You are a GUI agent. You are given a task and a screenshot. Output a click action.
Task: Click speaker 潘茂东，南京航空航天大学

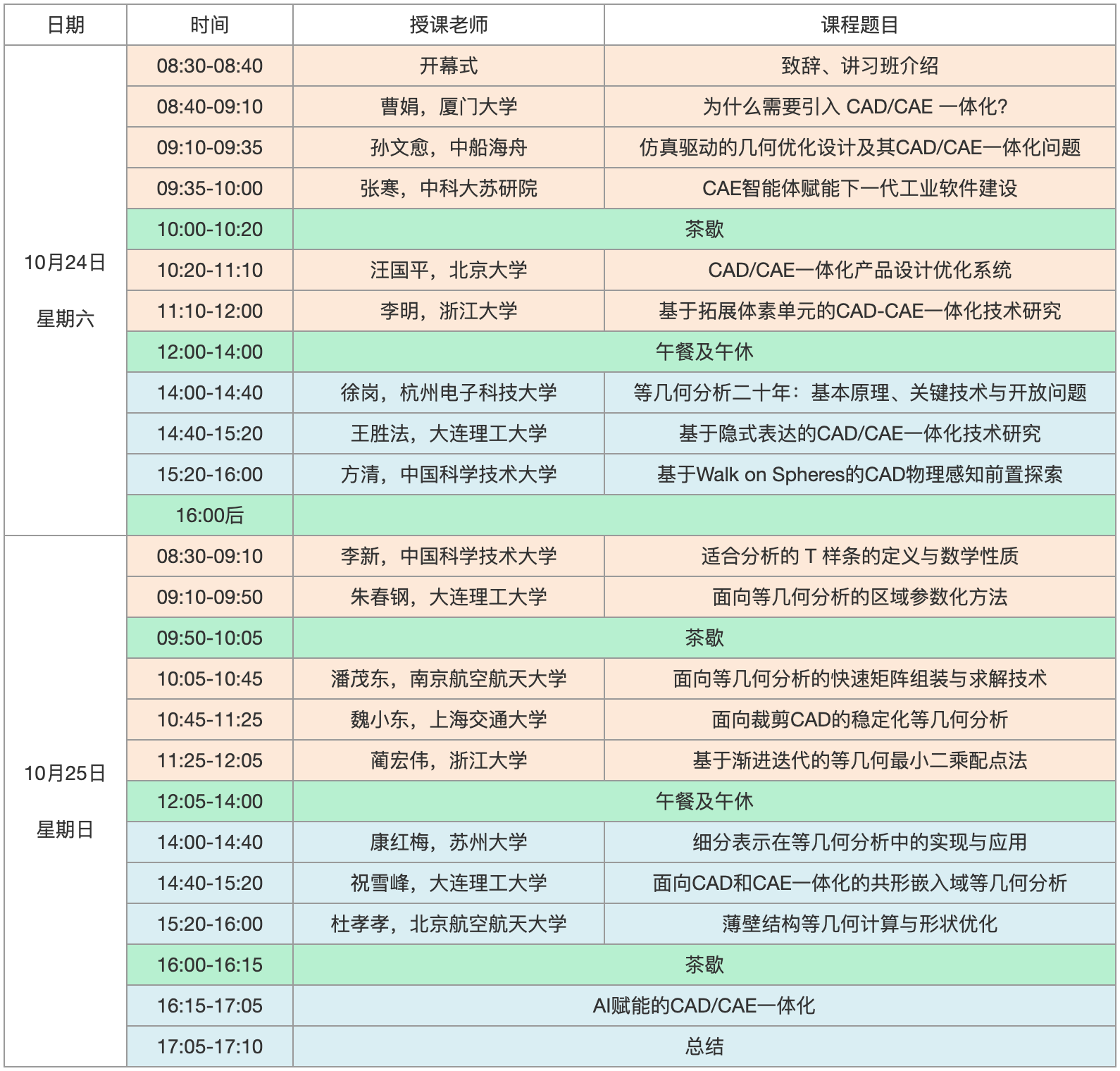coord(449,679)
